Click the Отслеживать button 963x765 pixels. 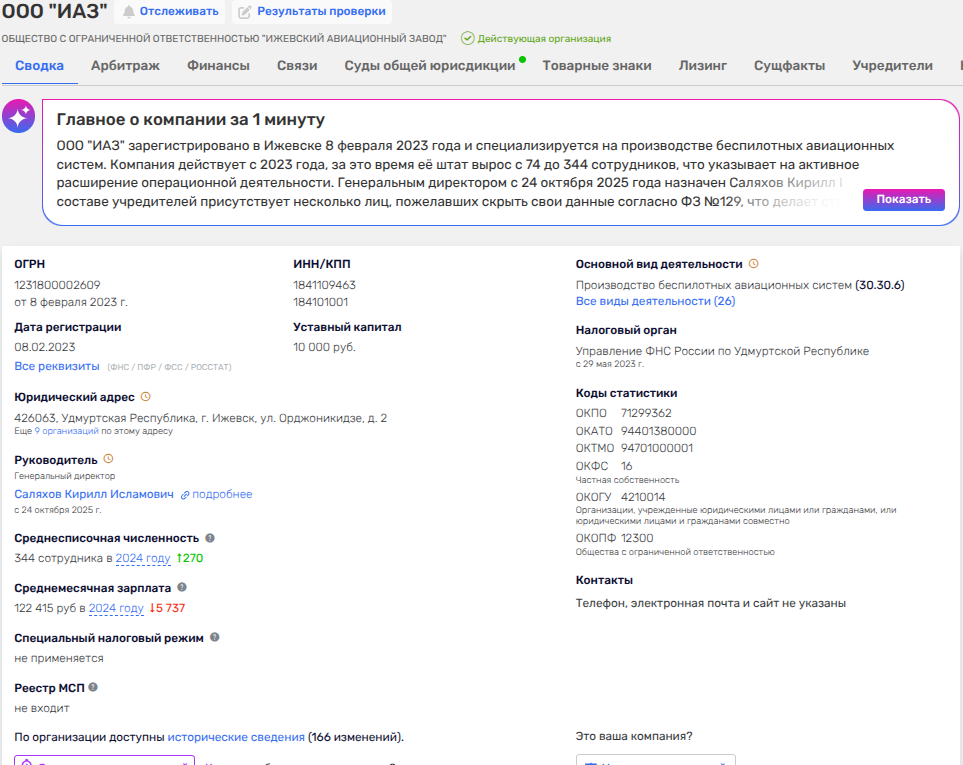(x=171, y=12)
